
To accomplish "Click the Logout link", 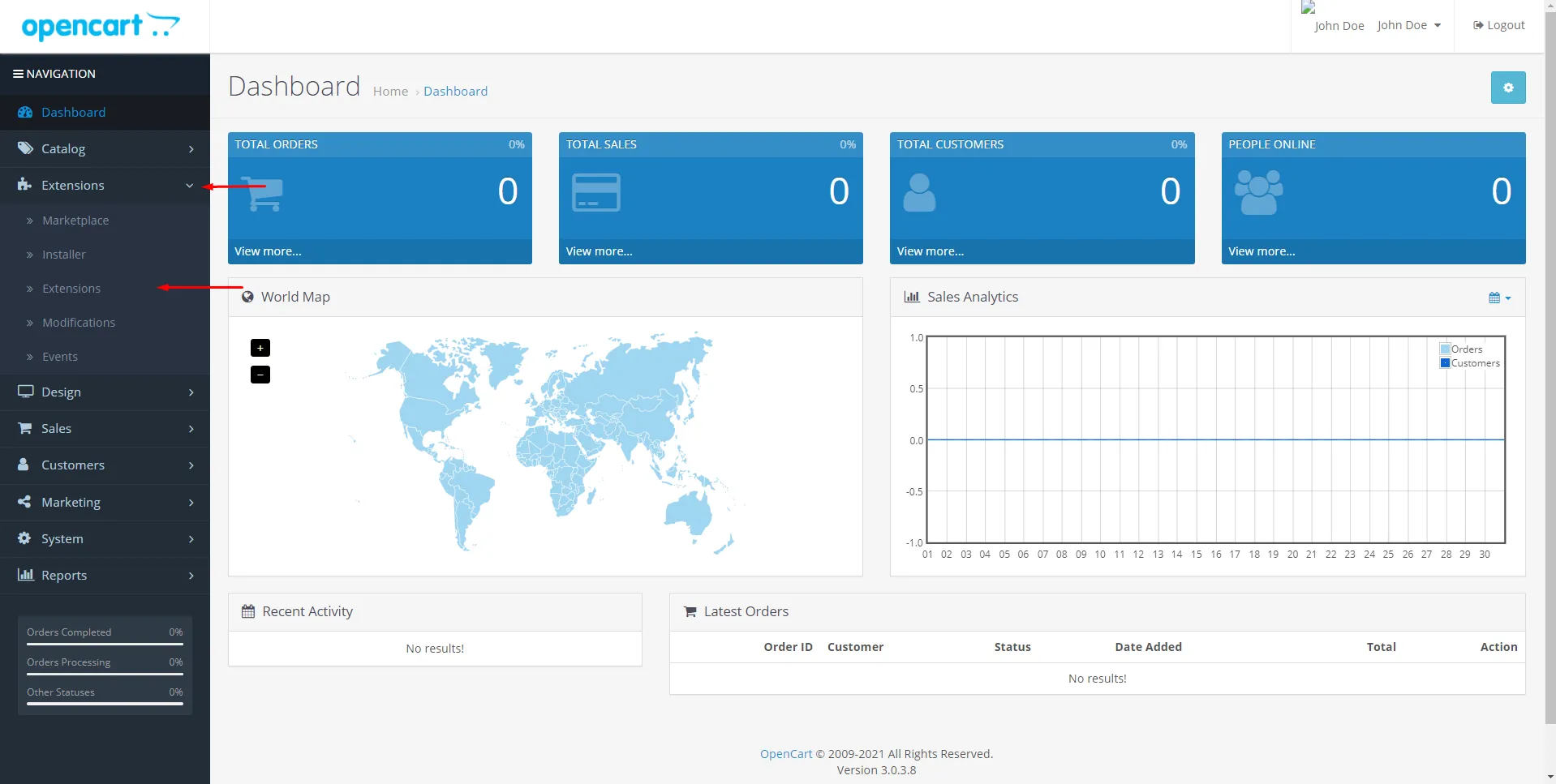I will click(x=1499, y=26).
